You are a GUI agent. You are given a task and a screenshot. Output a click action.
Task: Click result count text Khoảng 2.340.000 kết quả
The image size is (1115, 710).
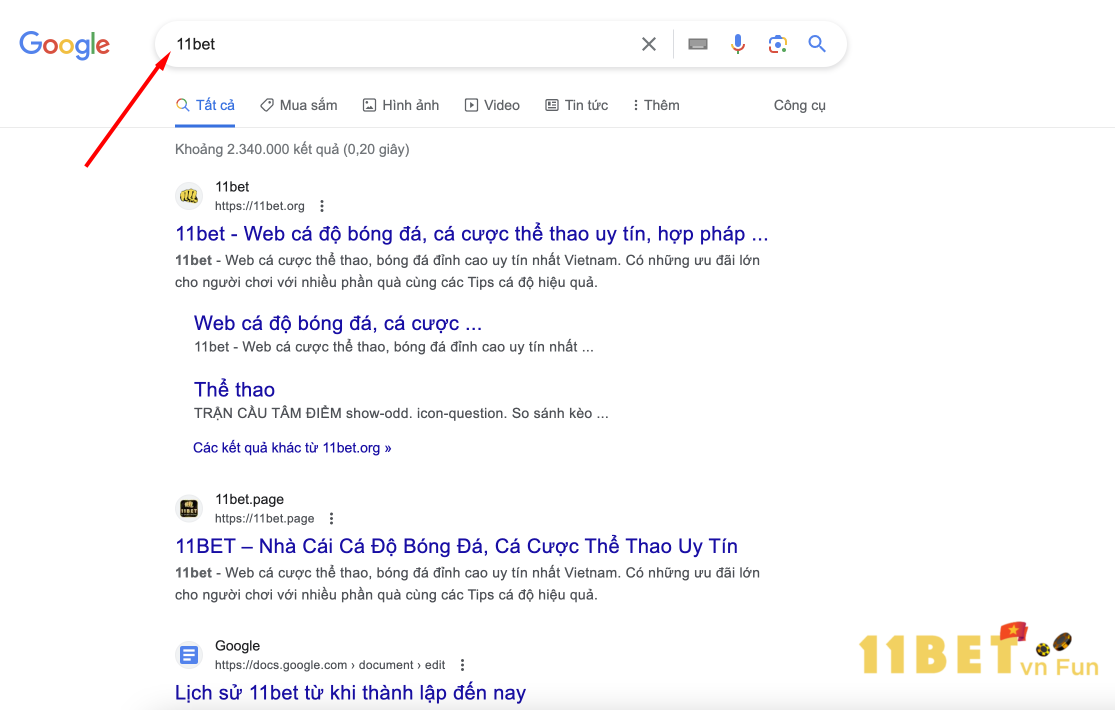tap(292, 149)
